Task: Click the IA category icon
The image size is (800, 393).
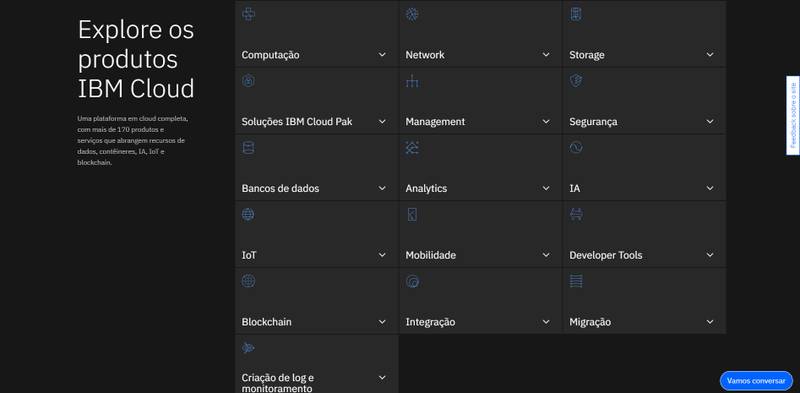Action: (x=576, y=148)
